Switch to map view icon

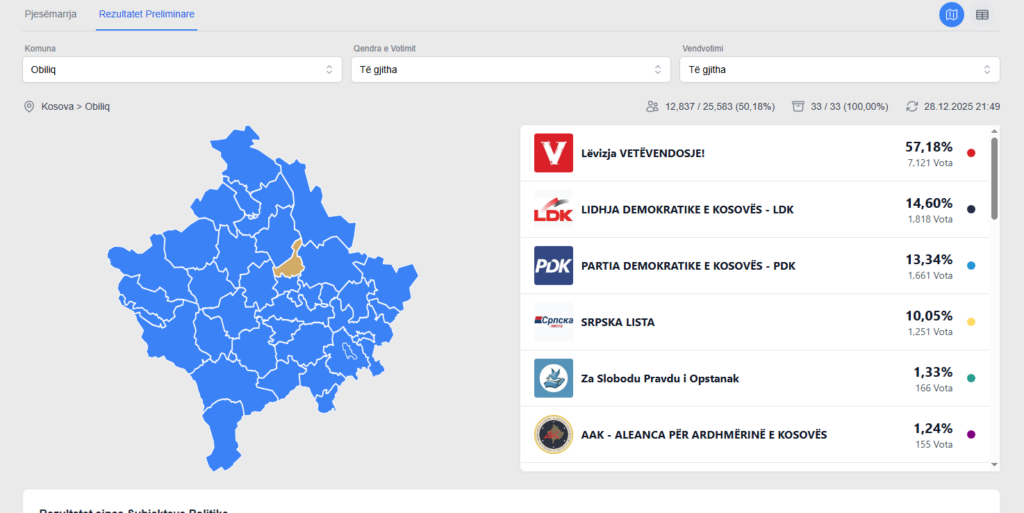(952, 15)
